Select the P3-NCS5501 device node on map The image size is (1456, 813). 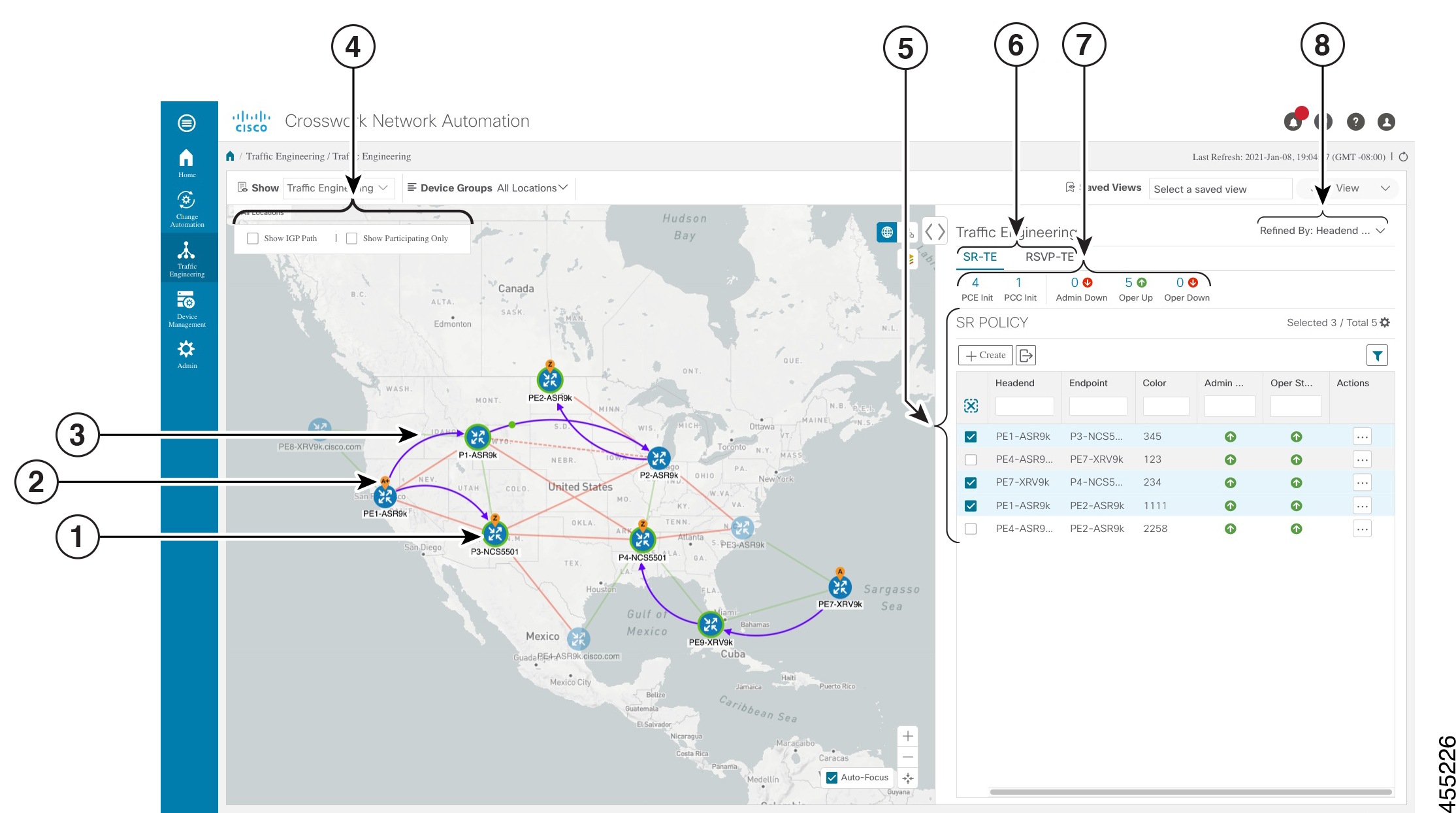click(x=495, y=534)
